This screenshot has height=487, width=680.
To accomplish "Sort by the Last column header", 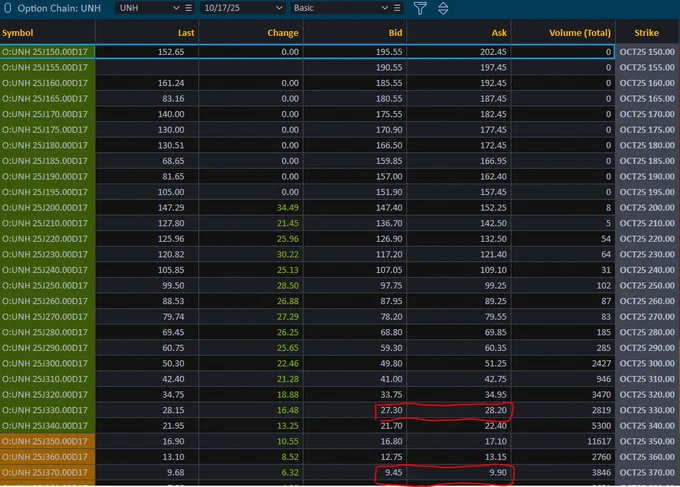I will (186, 33).
